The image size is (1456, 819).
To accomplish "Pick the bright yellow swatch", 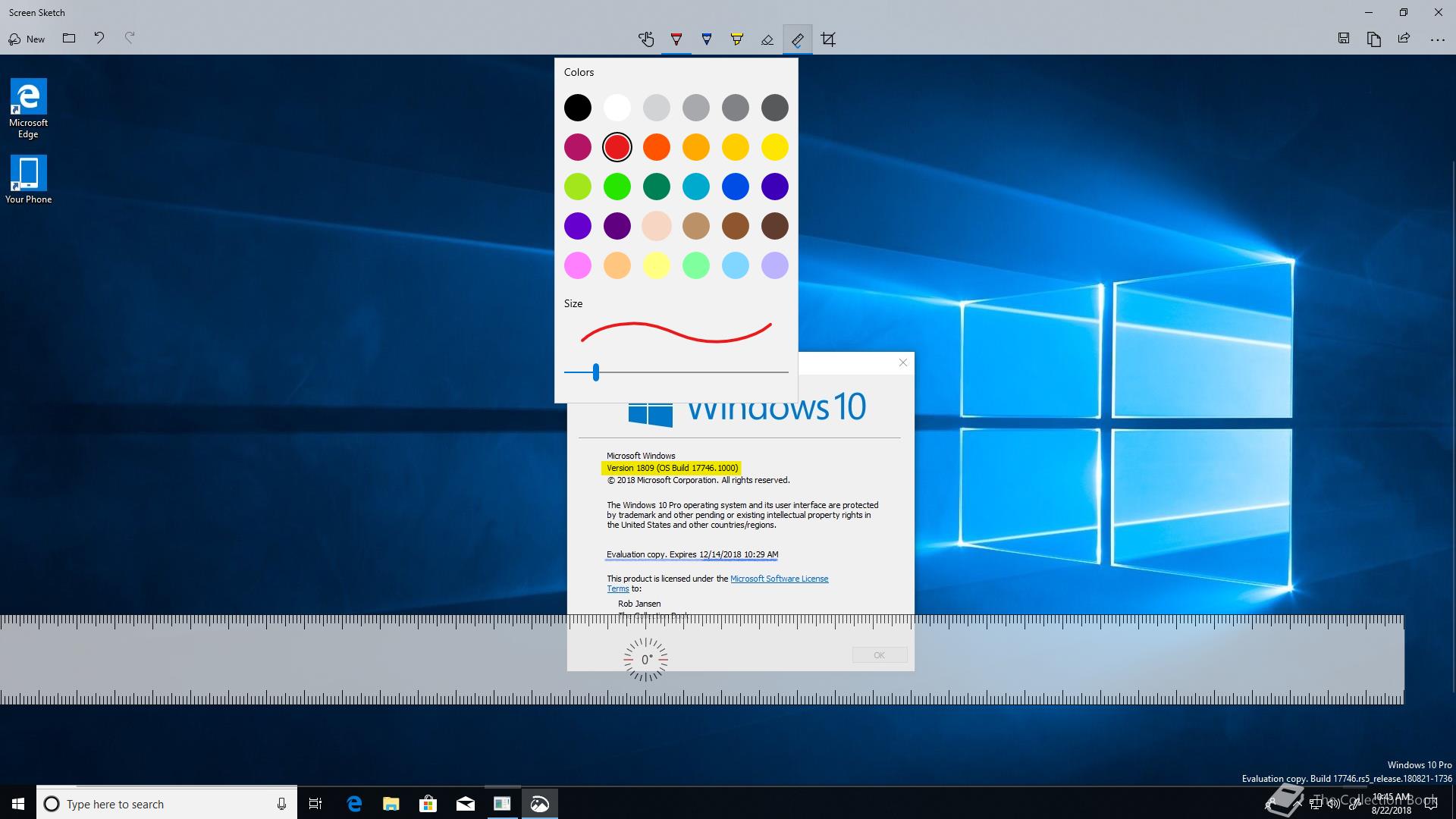I will pyautogui.click(x=775, y=147).
